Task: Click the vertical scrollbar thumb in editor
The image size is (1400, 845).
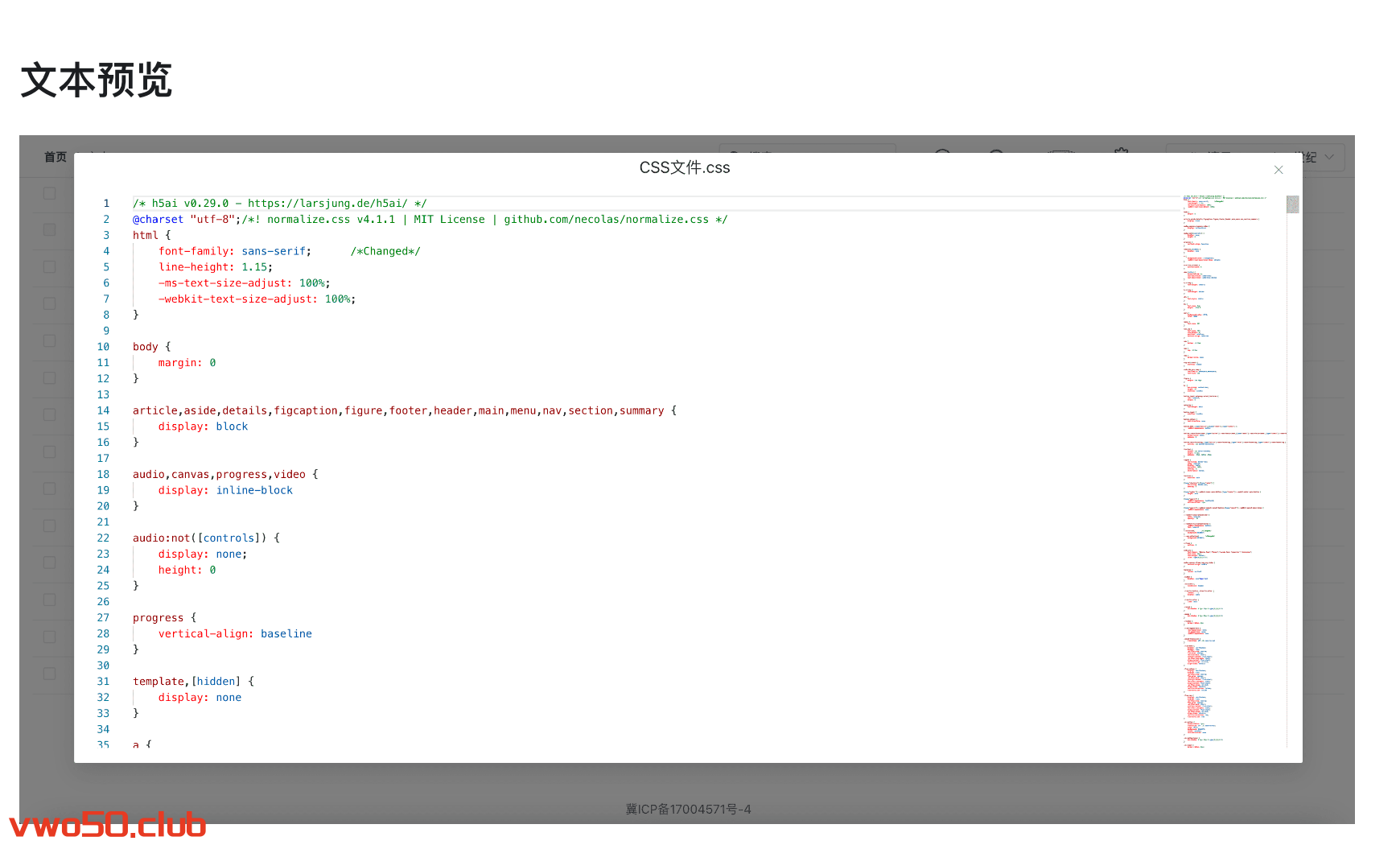Action: [1292, 204]
